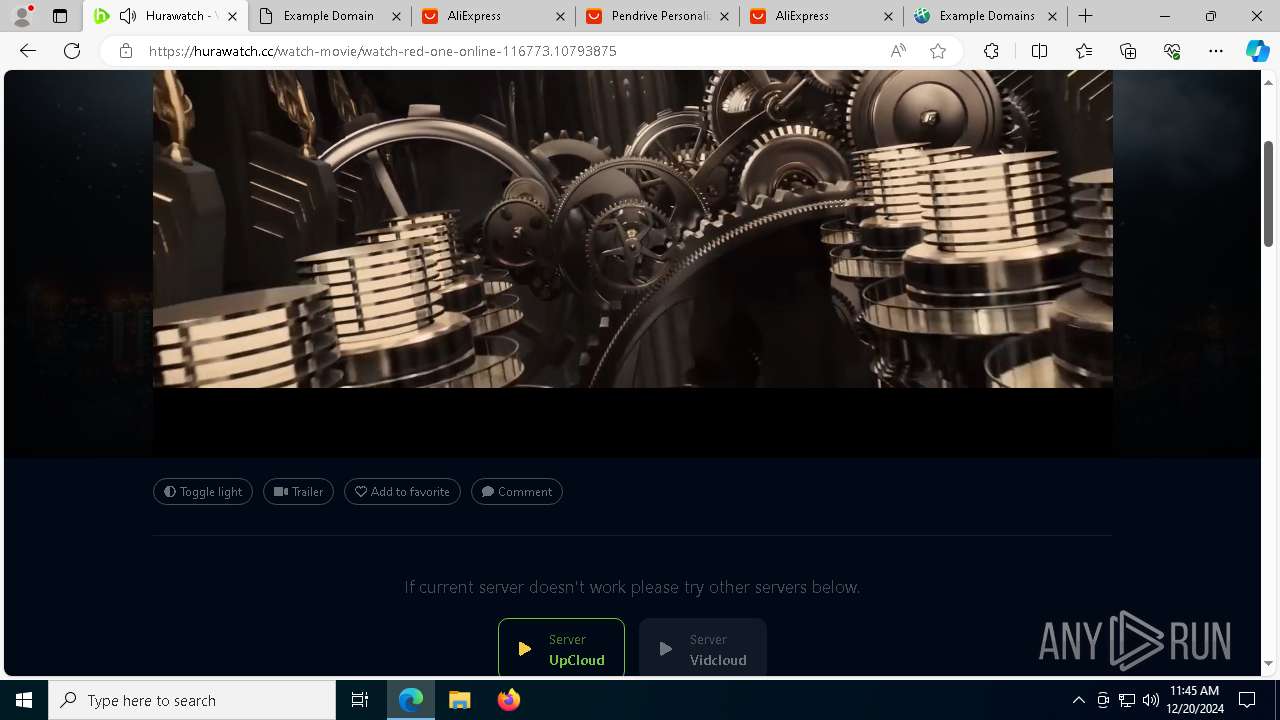Open the notification center icon
This screenshot has height=720, width=1280.
(x=1247, y=700)
